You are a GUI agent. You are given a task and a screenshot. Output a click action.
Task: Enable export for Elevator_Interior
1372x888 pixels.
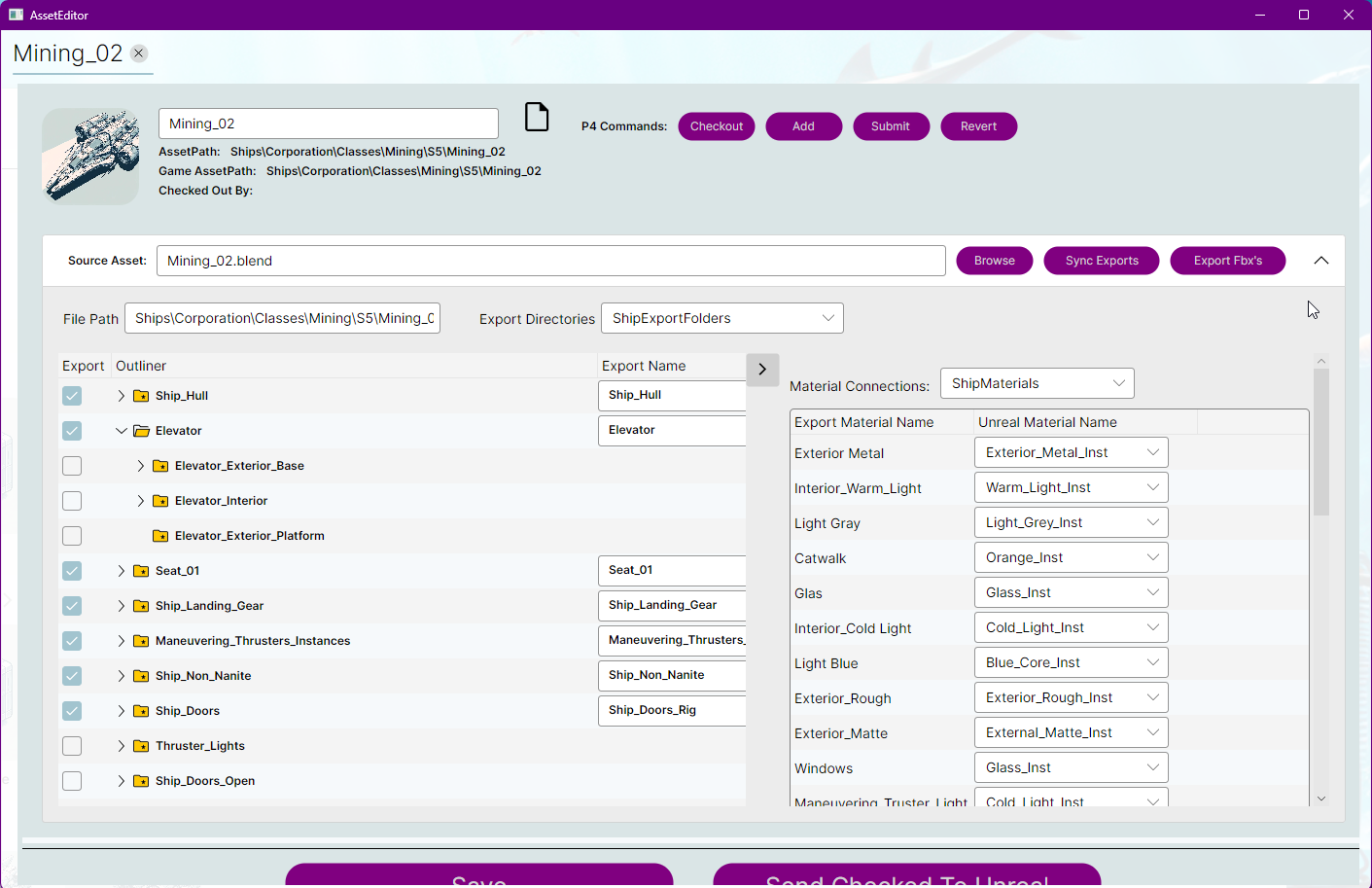click(x=72, y=501)
